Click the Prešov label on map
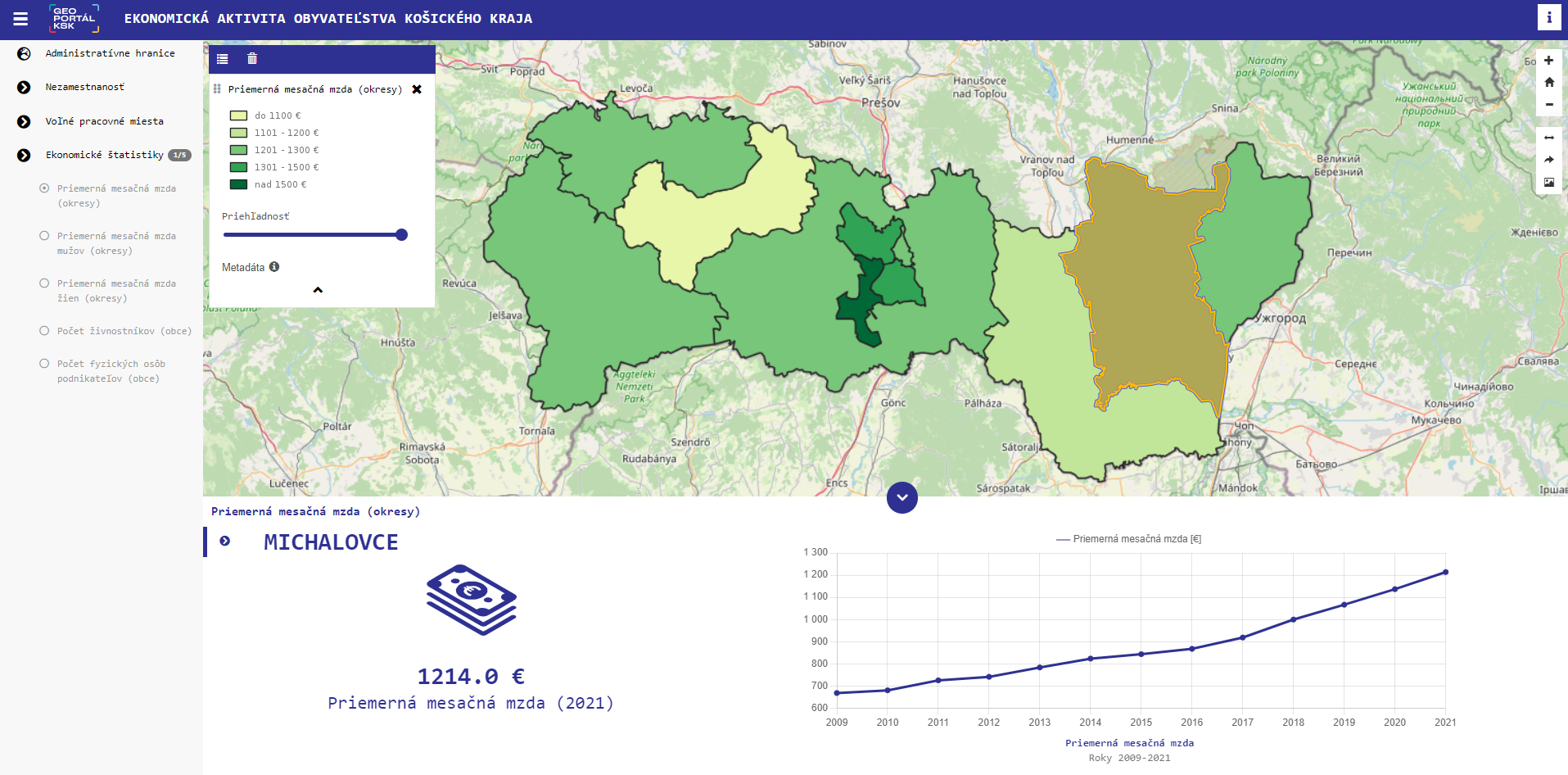Image resolution: width=1568 pixels, height=775 pixels. tap(880, 103)
